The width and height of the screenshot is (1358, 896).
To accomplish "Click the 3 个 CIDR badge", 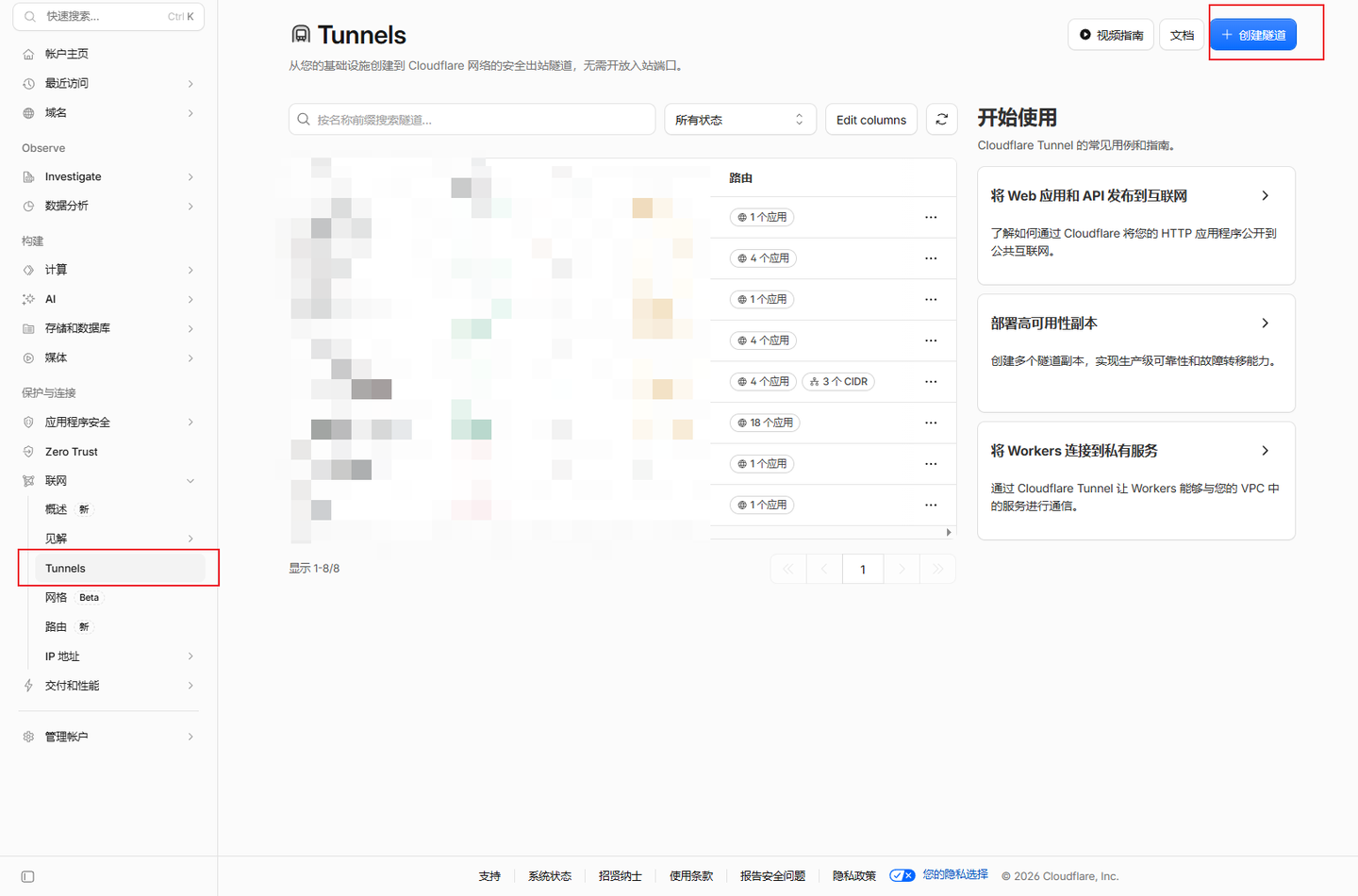I will pos(838,382).
